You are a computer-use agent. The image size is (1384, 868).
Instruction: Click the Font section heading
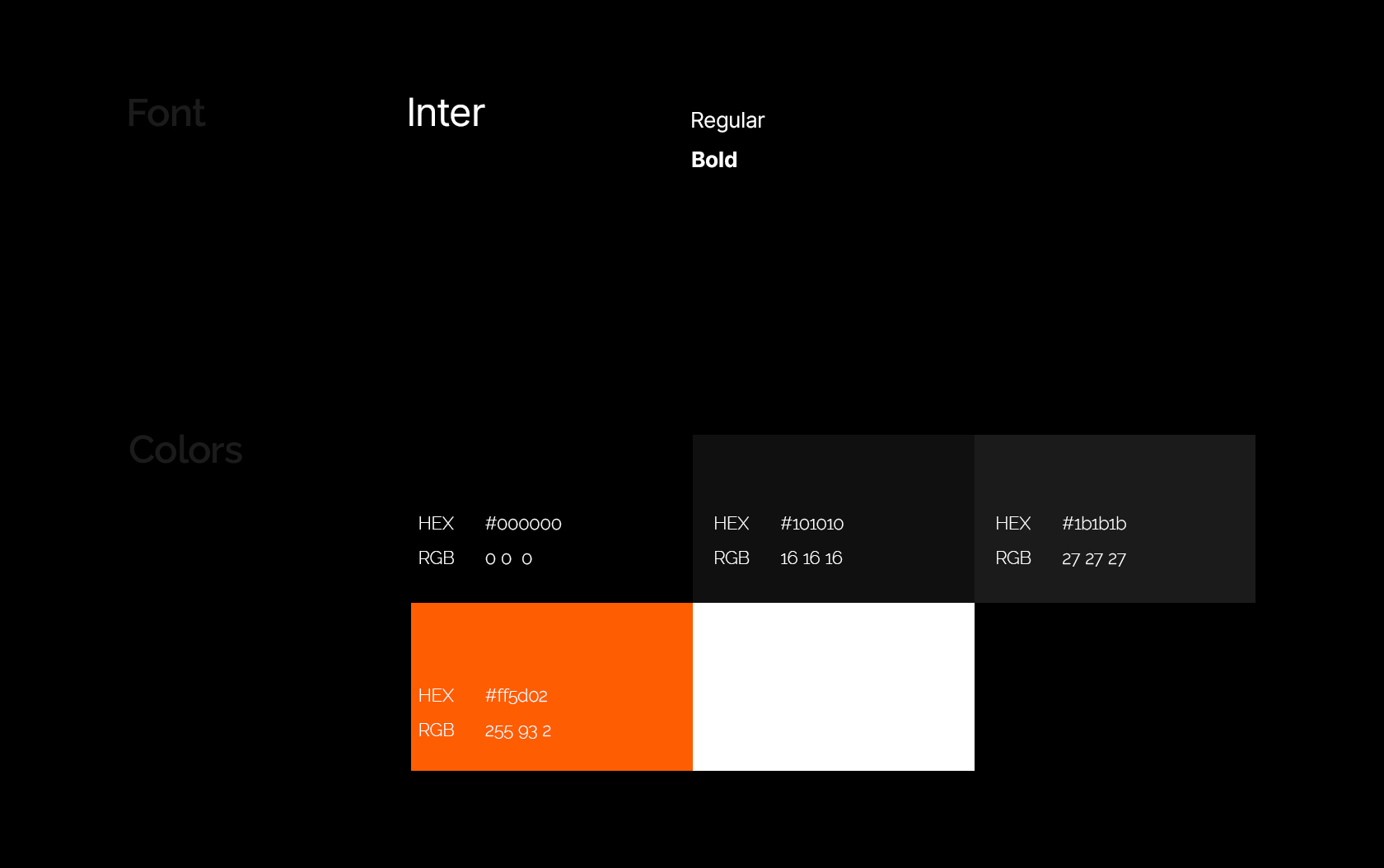(166, 113)
